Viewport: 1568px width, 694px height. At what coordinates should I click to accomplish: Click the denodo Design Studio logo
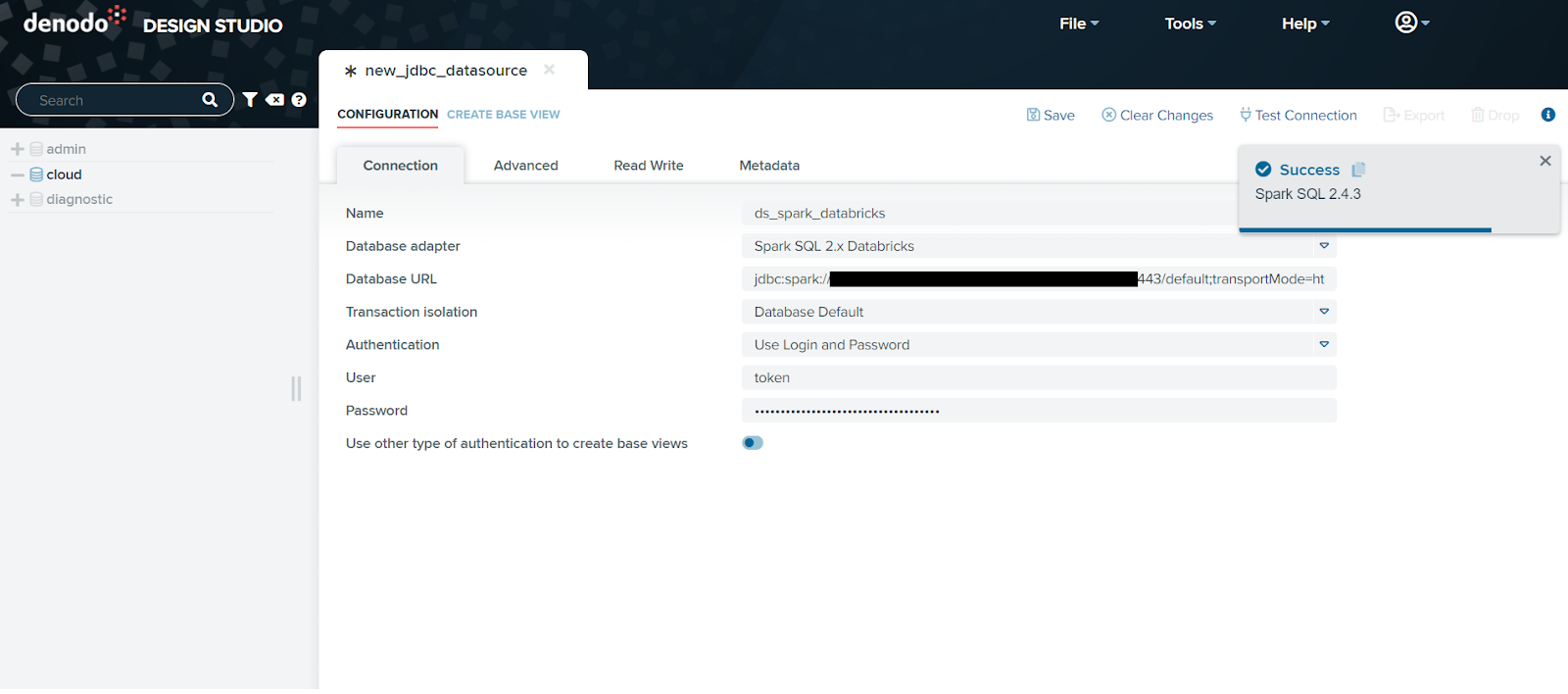(x=153, y=22)
